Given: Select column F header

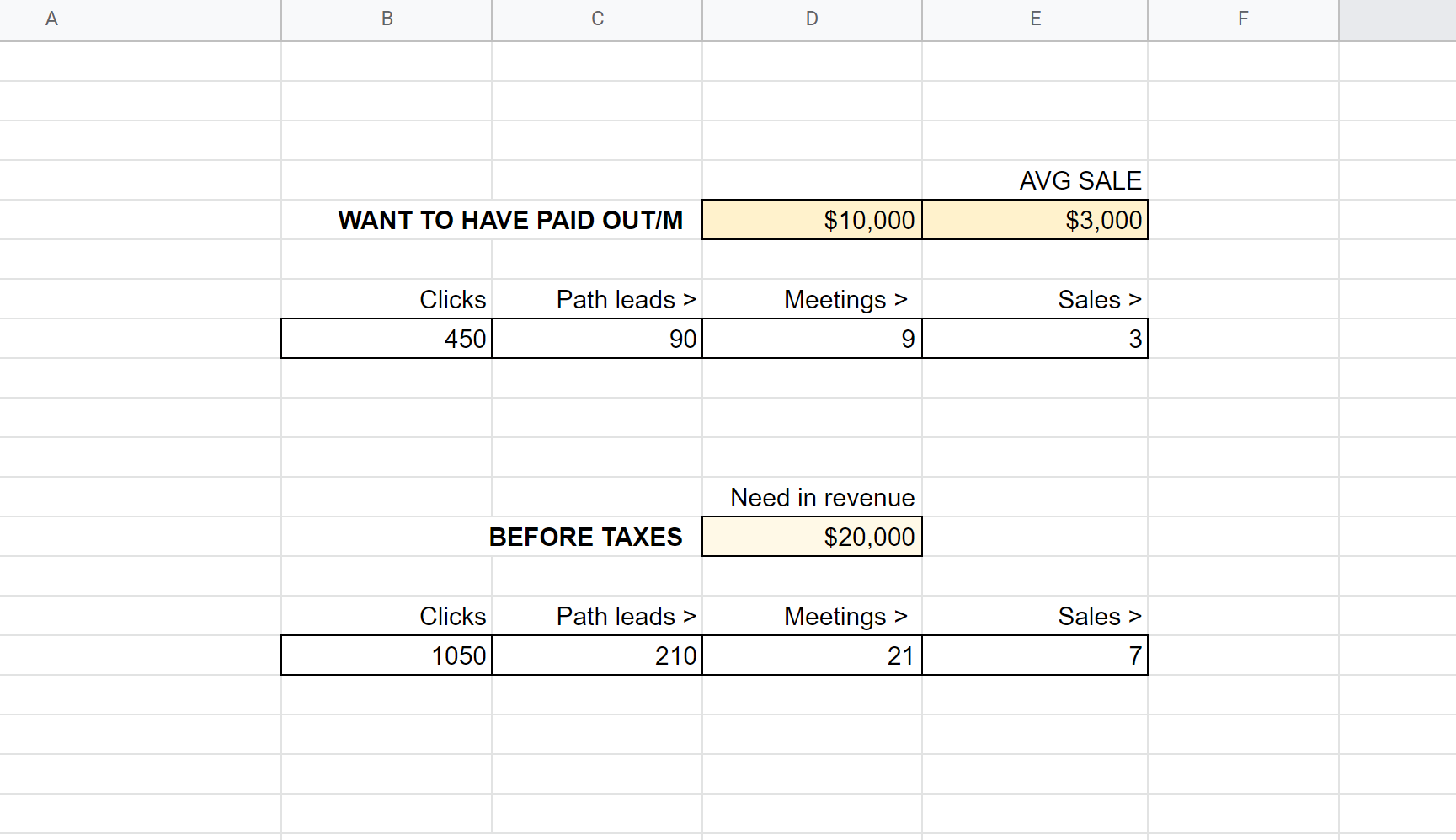Looking at the screenshot, I should [1243, 19].
